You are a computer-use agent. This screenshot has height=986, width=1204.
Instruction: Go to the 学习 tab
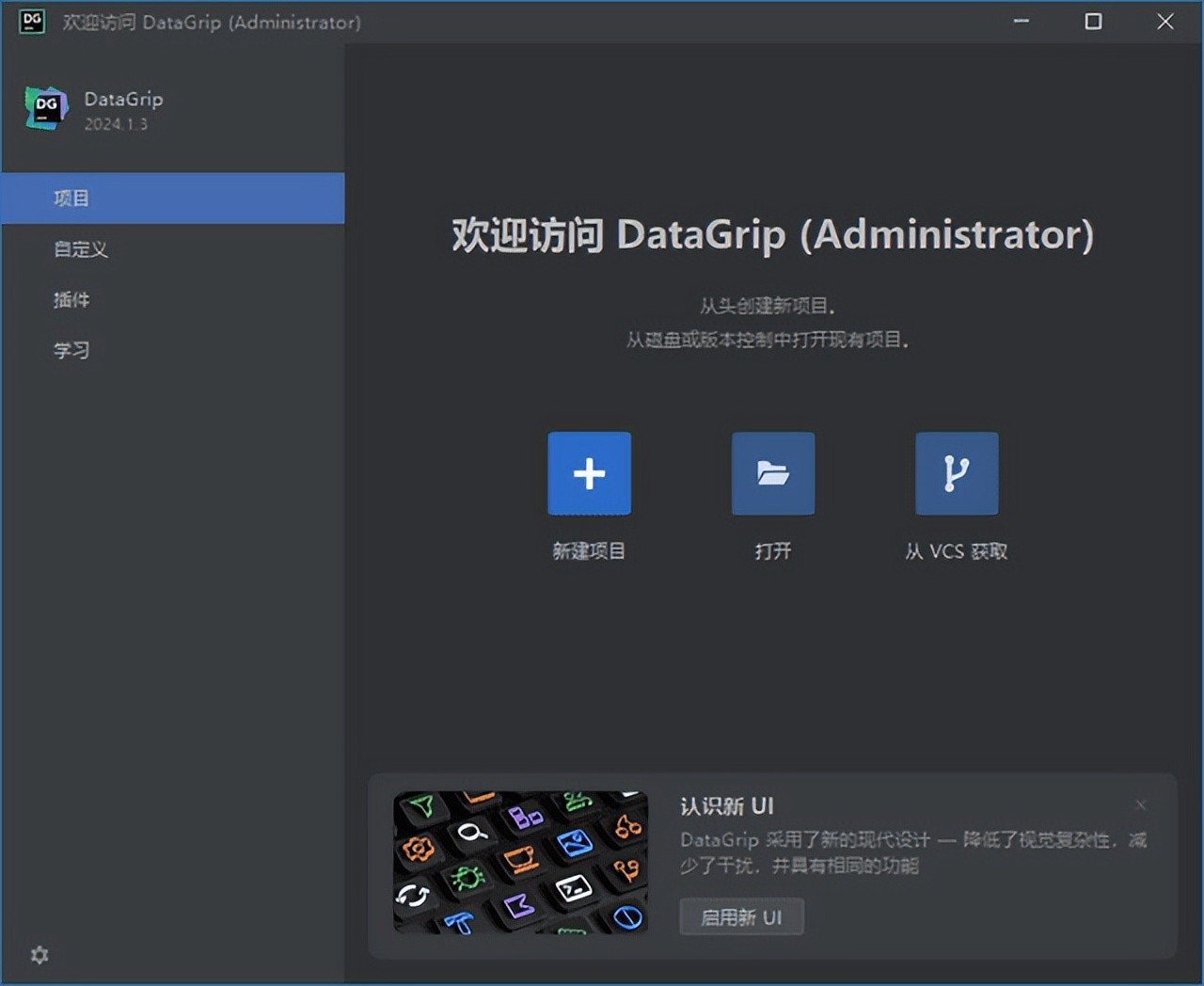(x=71, y=351)
